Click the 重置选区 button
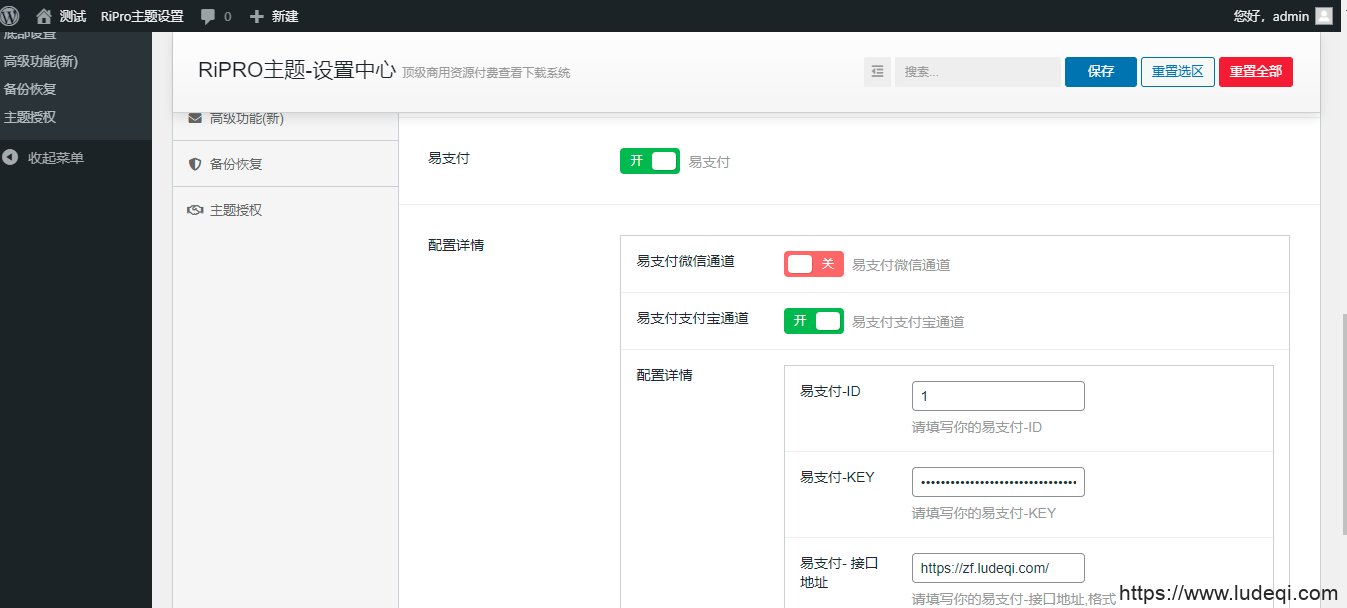This screenshot has height=608, width=1347. (x=1178, y=72)
